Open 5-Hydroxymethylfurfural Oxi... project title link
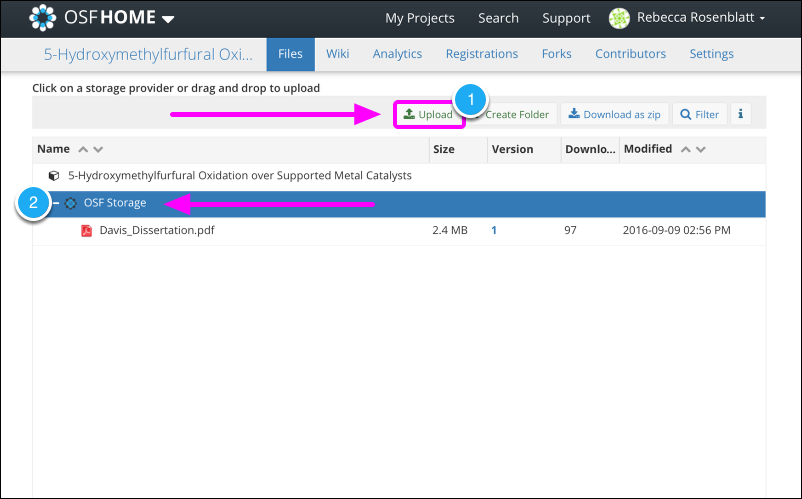Viewport: 802px width, 499px height. point(148,54)
